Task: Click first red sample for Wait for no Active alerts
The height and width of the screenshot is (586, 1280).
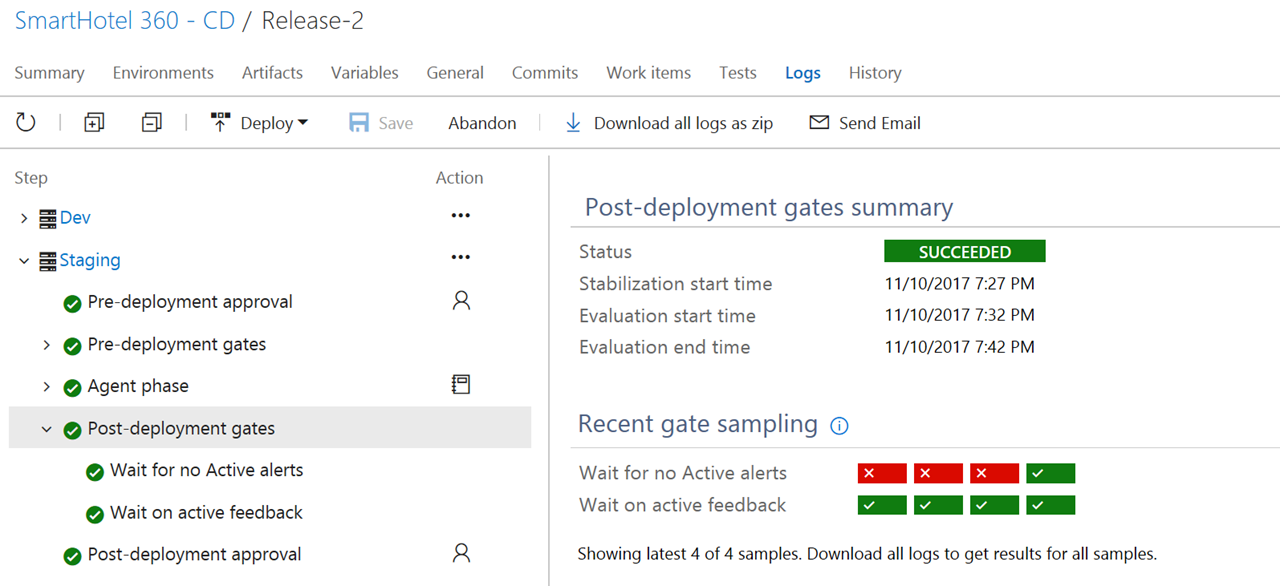Action: pyautogui.click(x=882, y=473)
